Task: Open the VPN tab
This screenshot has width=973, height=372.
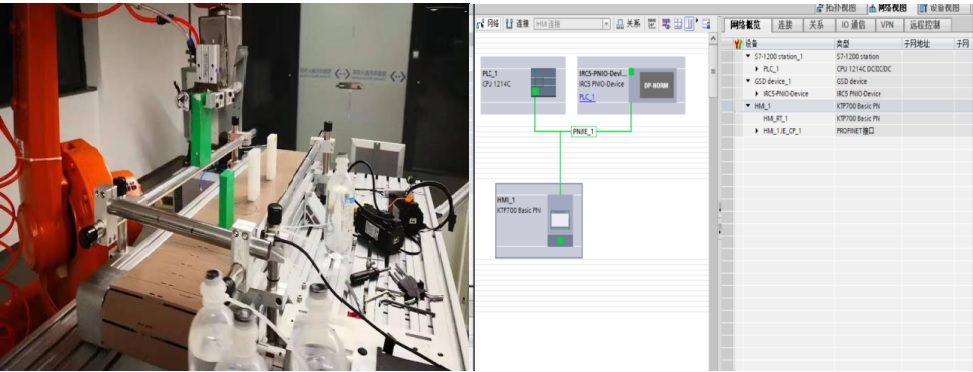Action: [887, 25]
